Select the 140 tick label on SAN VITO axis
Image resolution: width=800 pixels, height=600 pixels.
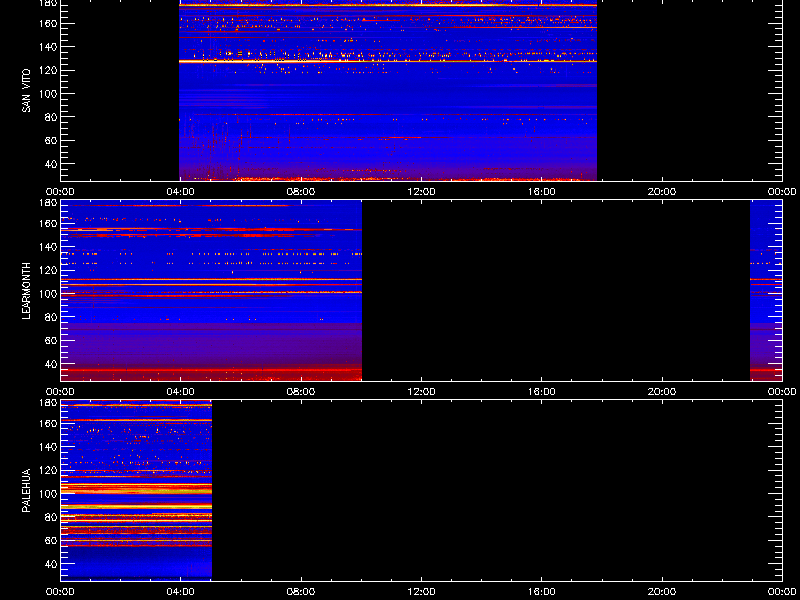(x=49, y=47)
